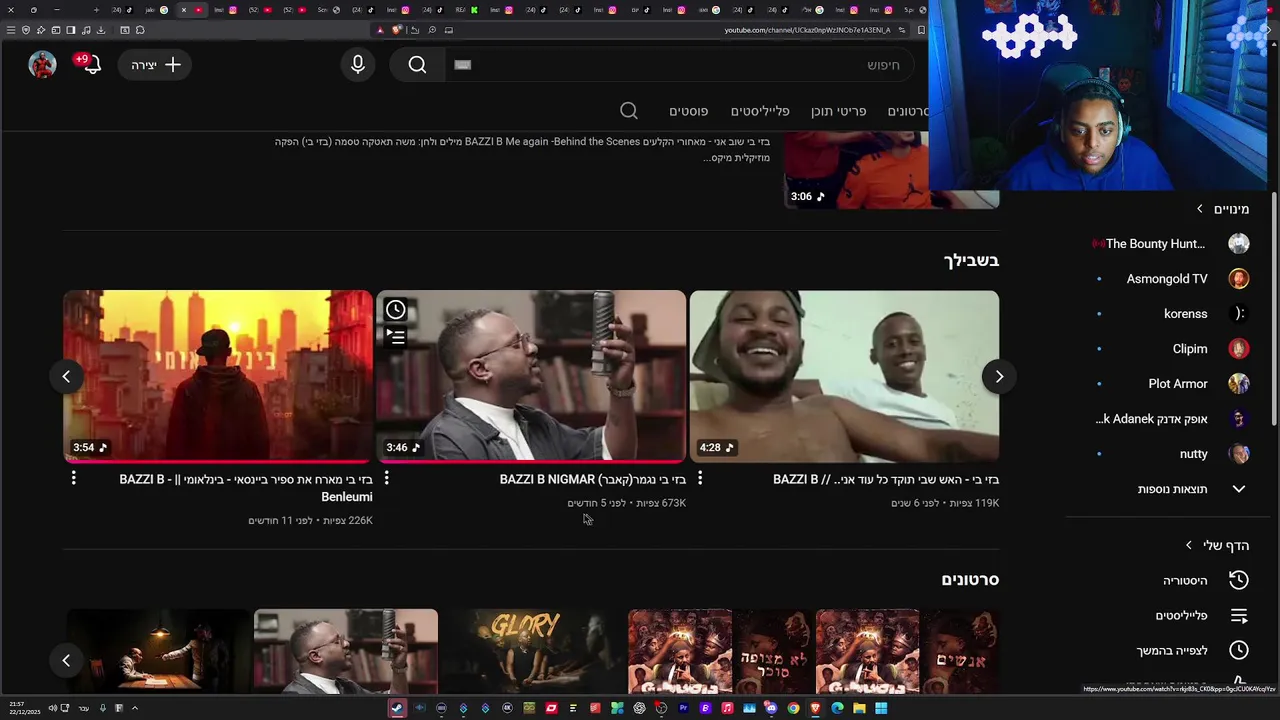Viewport: 1280px width, 720px height.
Task: Play the Benleumi video thumbnail
Action: tap(218, 376)
